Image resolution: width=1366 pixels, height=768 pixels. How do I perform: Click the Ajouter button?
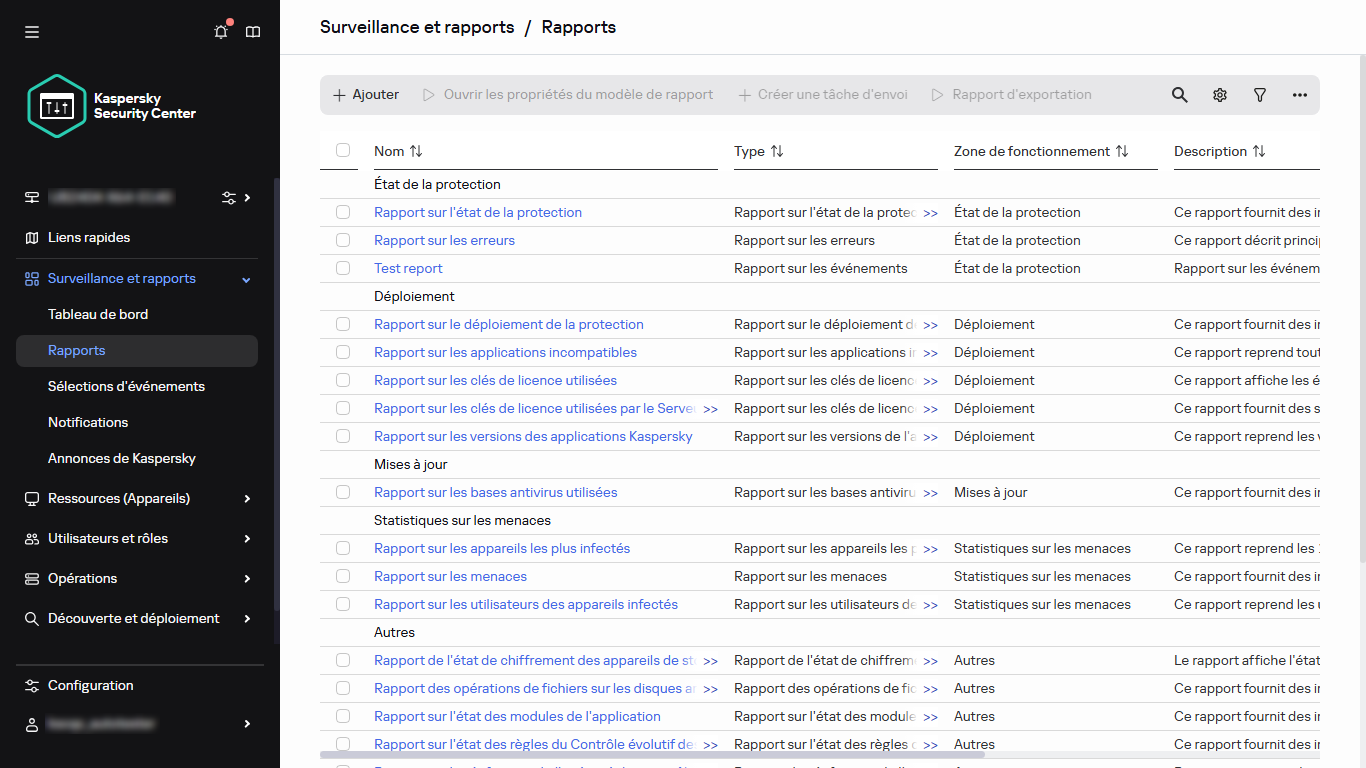click(x=365, y=94)
